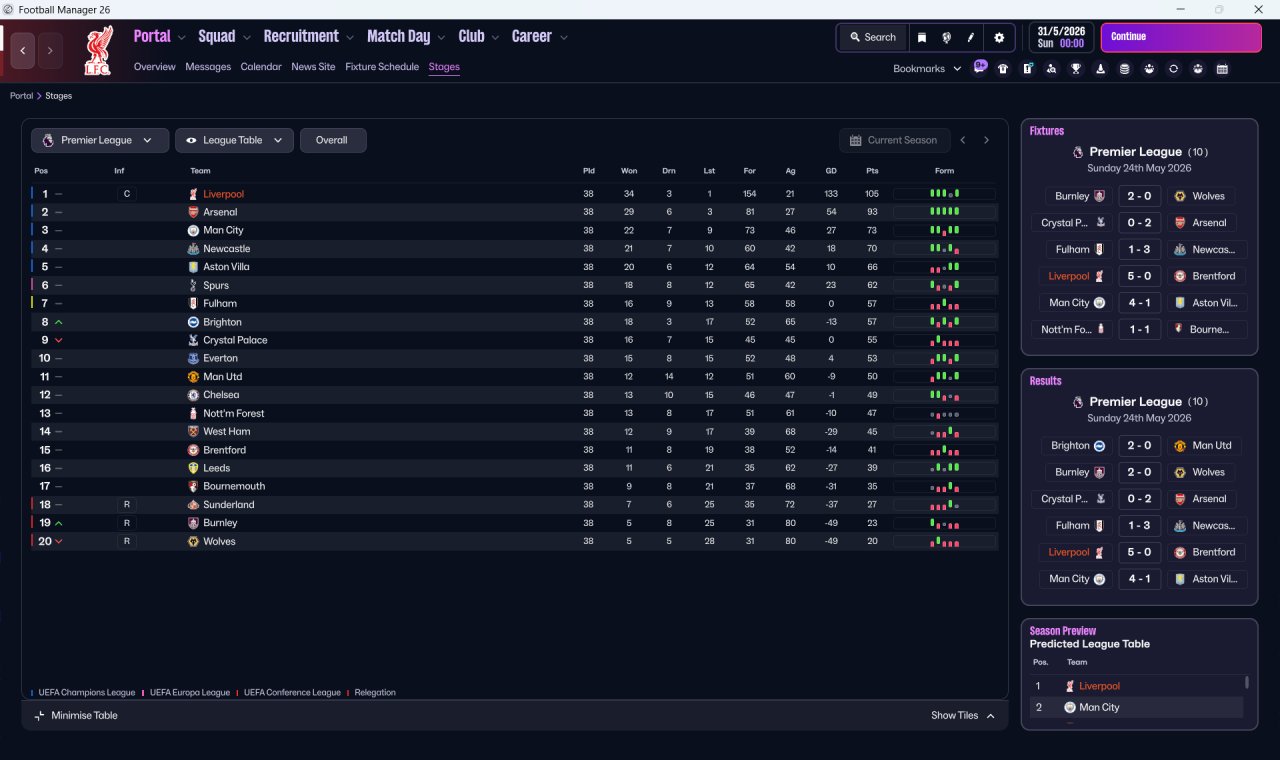Click the Portal breadcrumb link

(x=21, y=96)
